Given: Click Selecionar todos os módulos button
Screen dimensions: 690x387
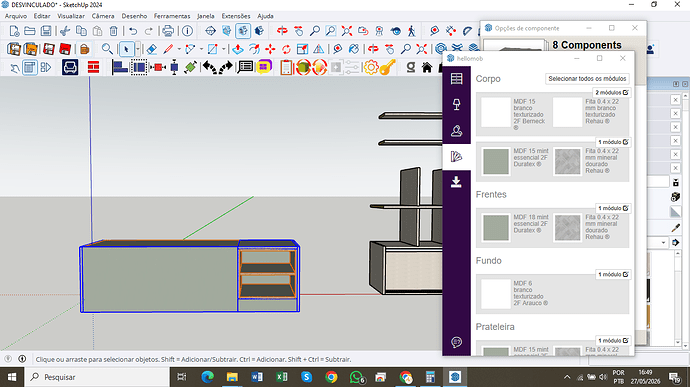Looking at the screenshot, I should 587,78.
